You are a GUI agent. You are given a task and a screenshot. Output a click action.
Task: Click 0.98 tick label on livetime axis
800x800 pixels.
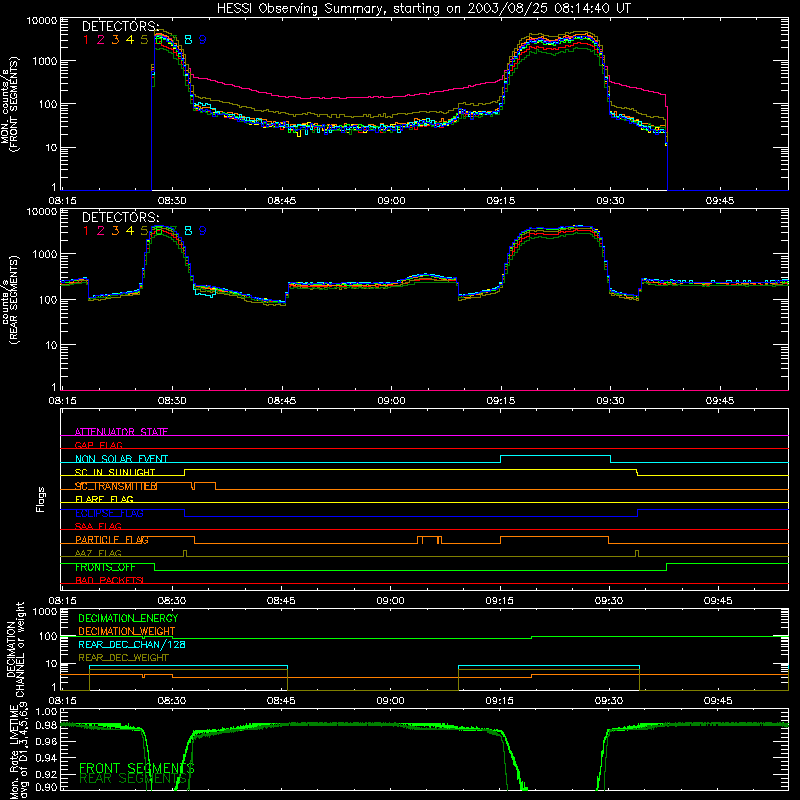pyautogui.click(x=46, y=726)
